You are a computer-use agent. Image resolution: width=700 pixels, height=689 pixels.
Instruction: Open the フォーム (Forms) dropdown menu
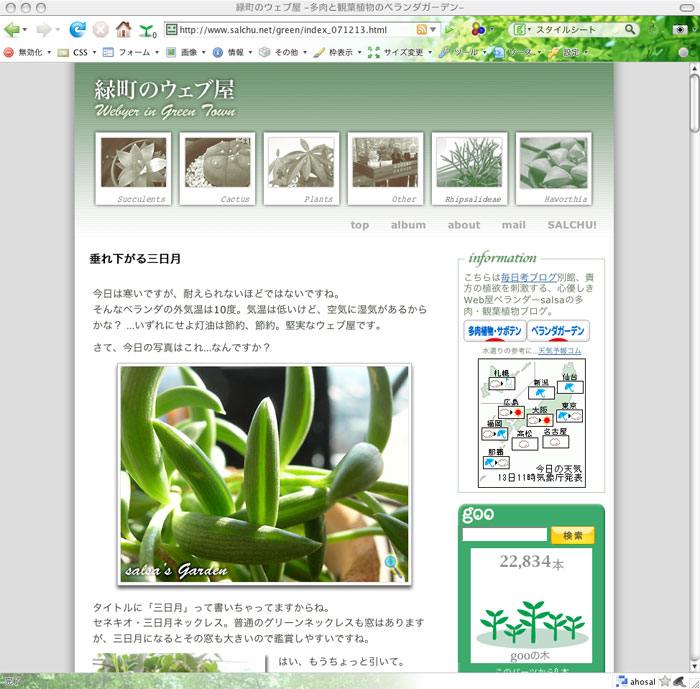click(x=132, y=52)
